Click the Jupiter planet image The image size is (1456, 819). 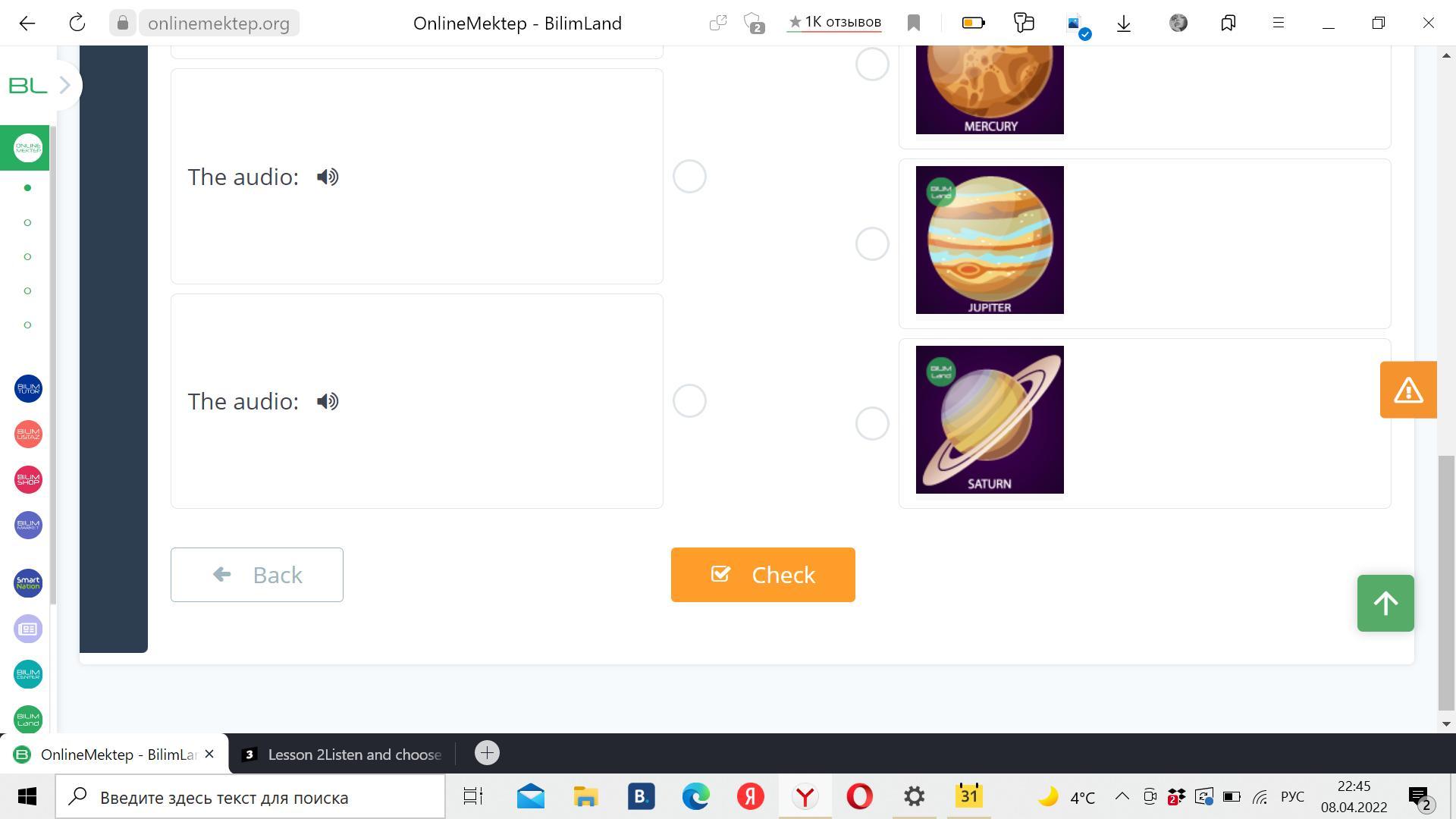click(x=990, y=240)
